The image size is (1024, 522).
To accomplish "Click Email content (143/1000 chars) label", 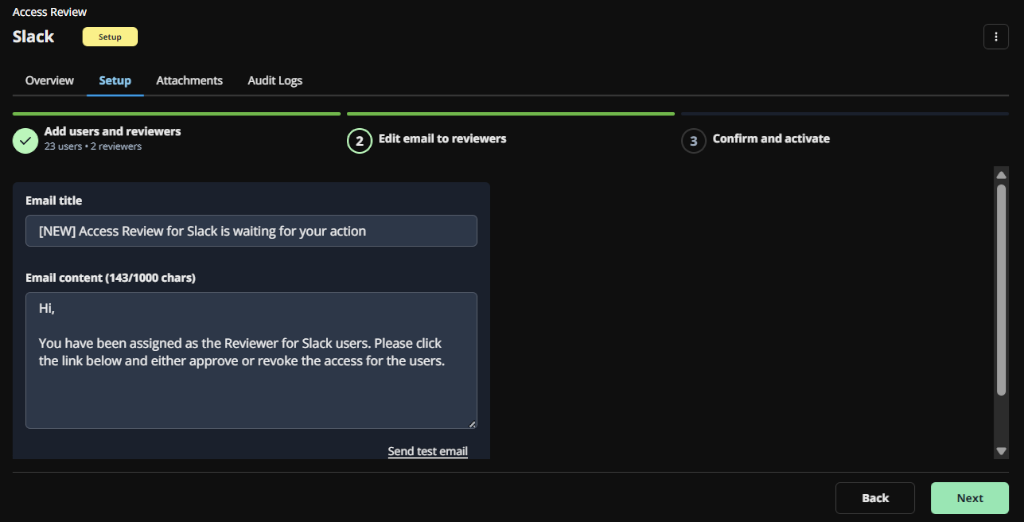I will coord(110,278).
